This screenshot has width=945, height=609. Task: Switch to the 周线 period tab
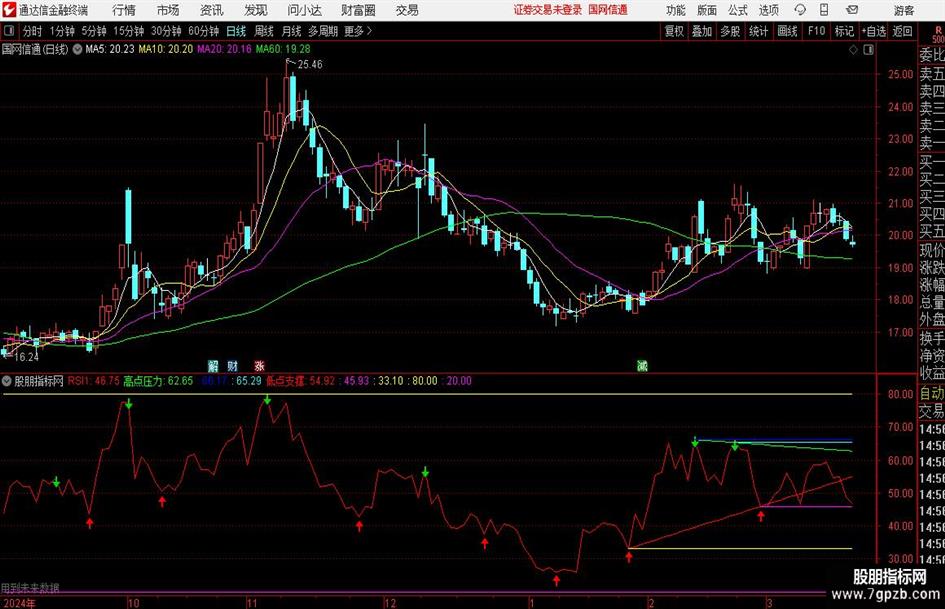point(263,31)
